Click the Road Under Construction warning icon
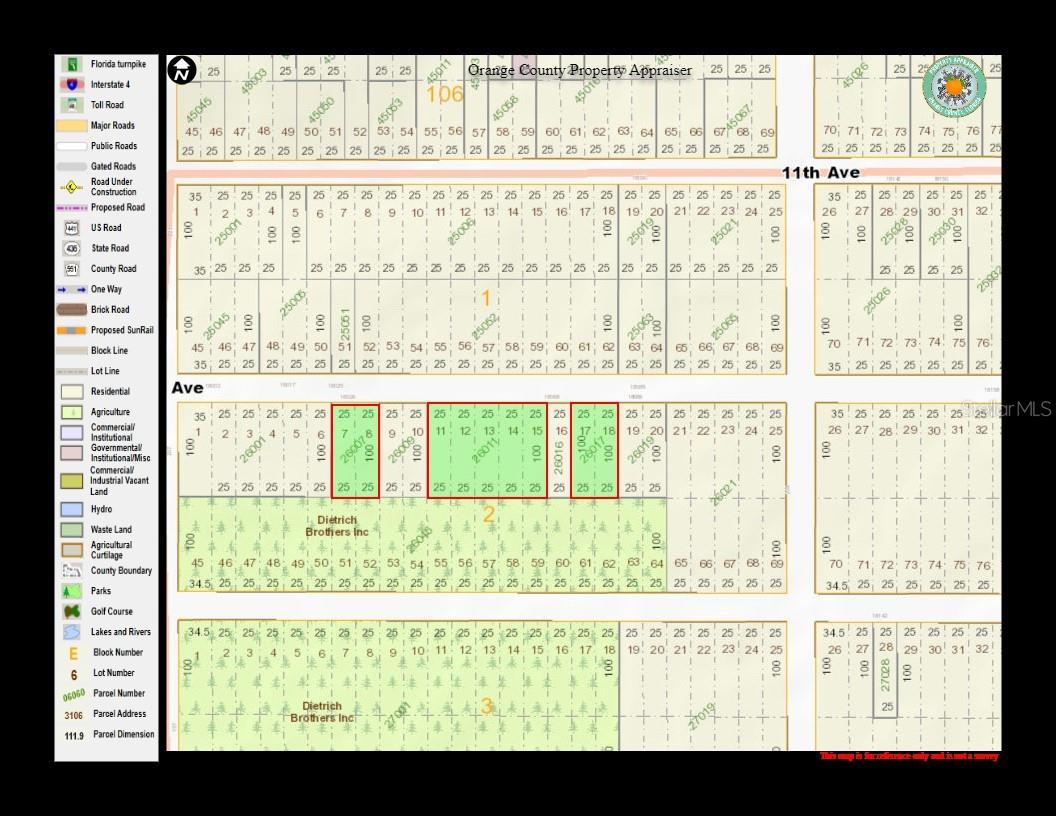Viewport: 1056px width, 816px height. click(x=72, y=187)
